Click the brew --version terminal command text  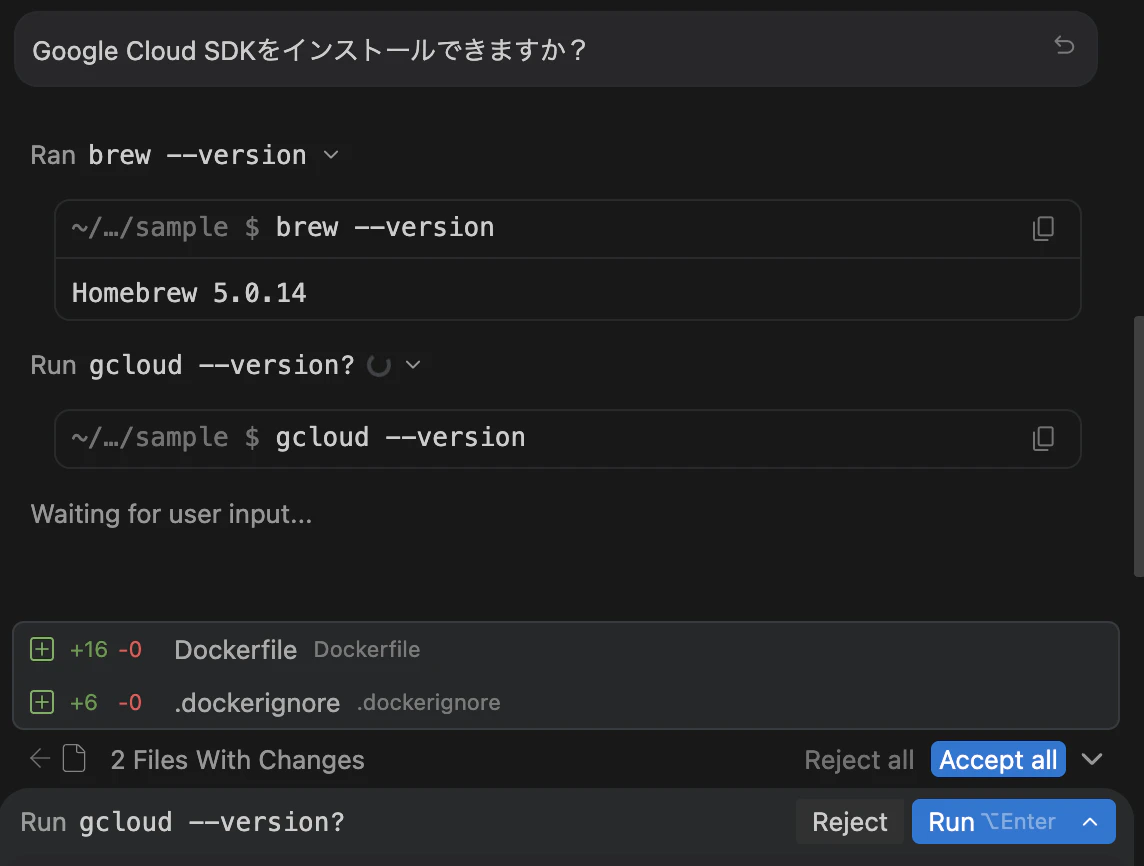coord(385,228)
